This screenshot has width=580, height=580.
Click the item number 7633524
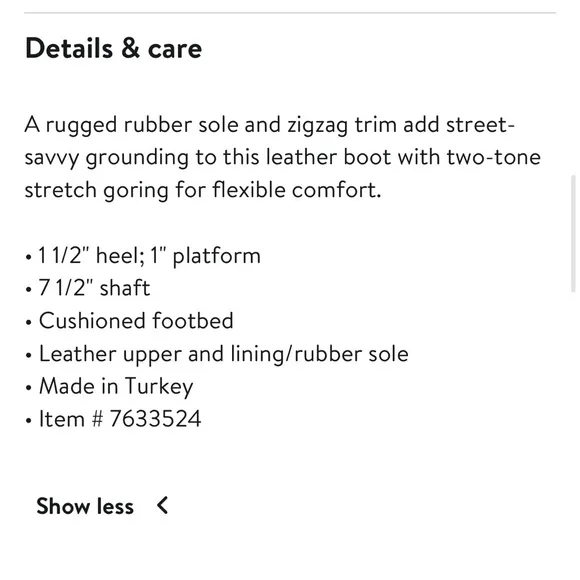pyautogui.click(x=155, y=419)
